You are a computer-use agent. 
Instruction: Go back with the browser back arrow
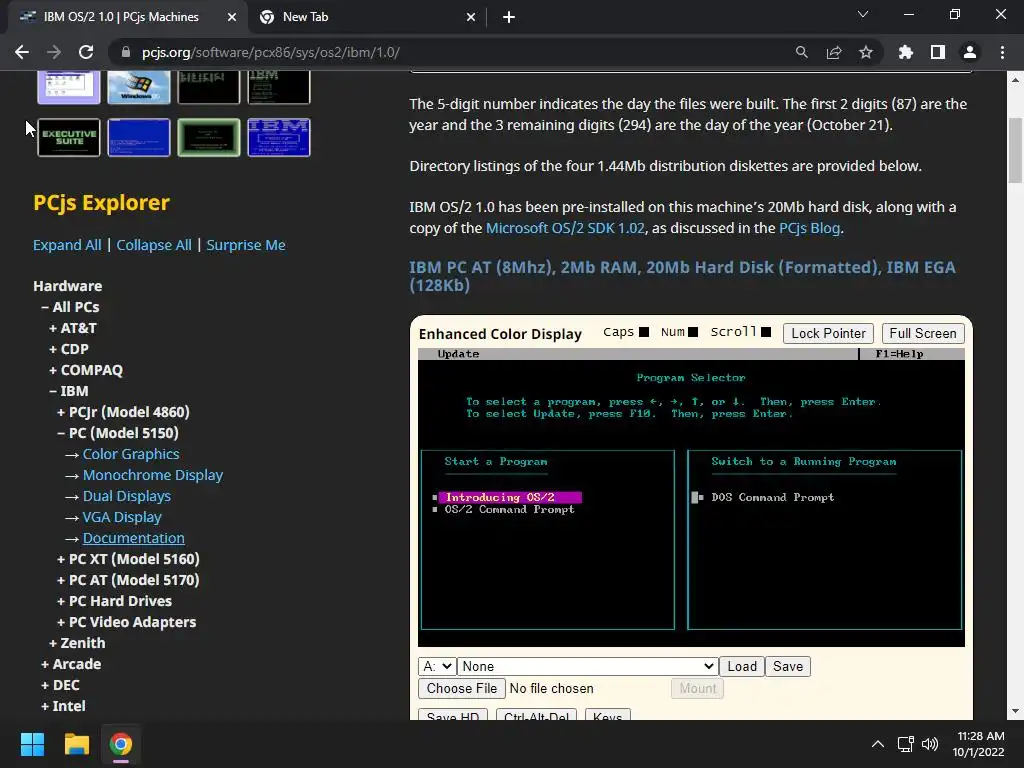[22, 52]
